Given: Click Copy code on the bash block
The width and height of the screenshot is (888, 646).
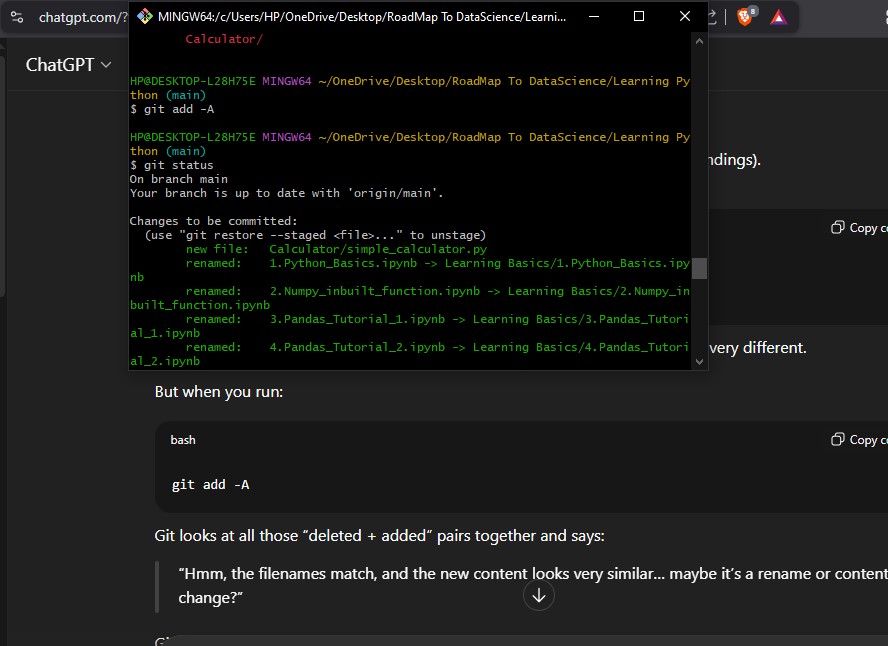Looking at the screenshot, I should click(x=859, y=440).
